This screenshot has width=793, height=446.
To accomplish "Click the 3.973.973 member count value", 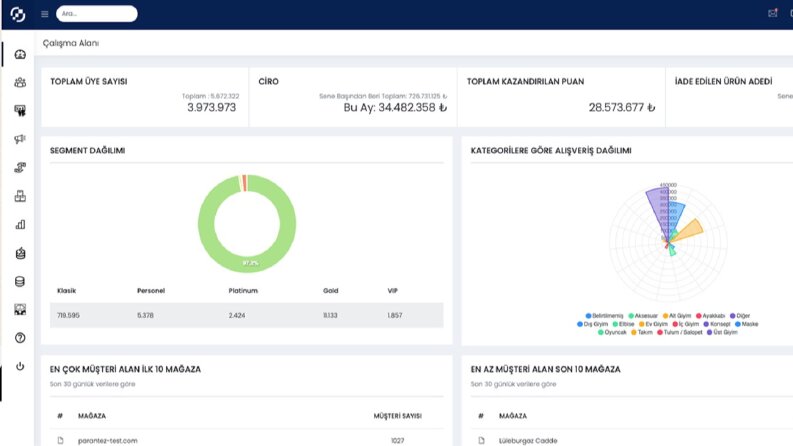I will pyautogui.click(x=211, y=107).
